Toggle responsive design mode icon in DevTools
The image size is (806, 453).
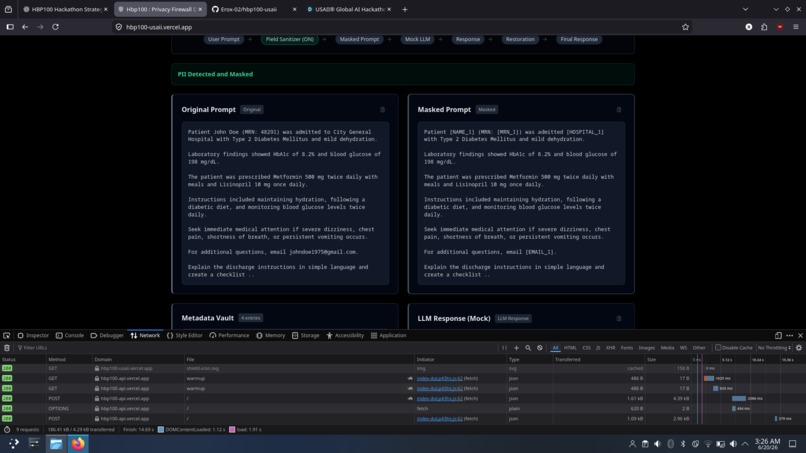tap(778, 335)
